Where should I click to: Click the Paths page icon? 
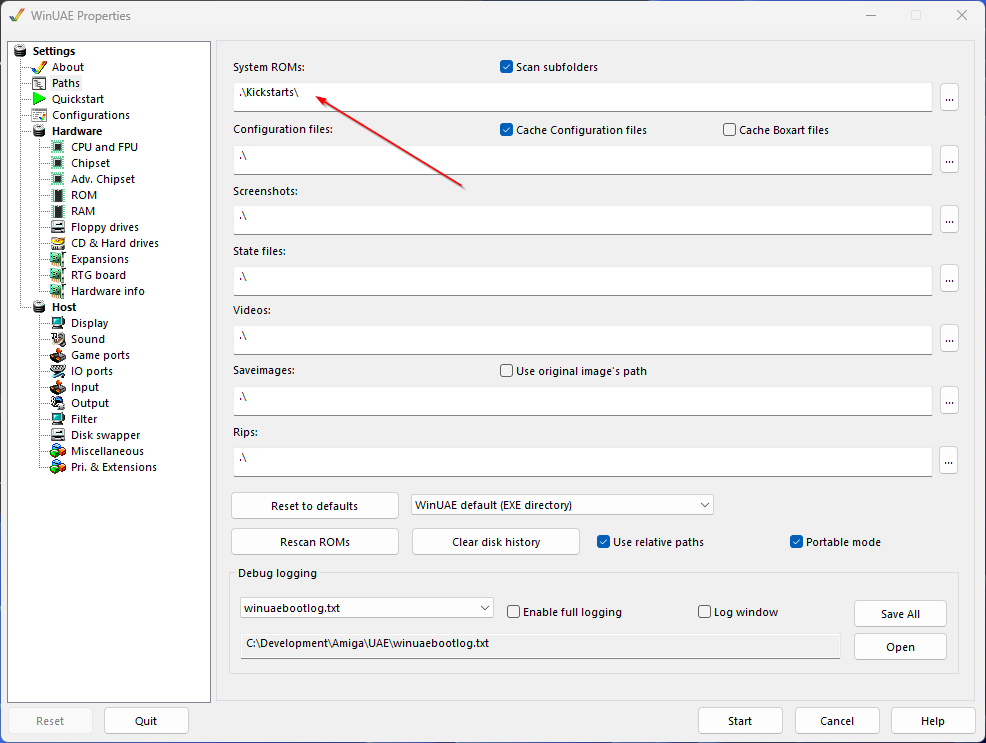point(39,83)
